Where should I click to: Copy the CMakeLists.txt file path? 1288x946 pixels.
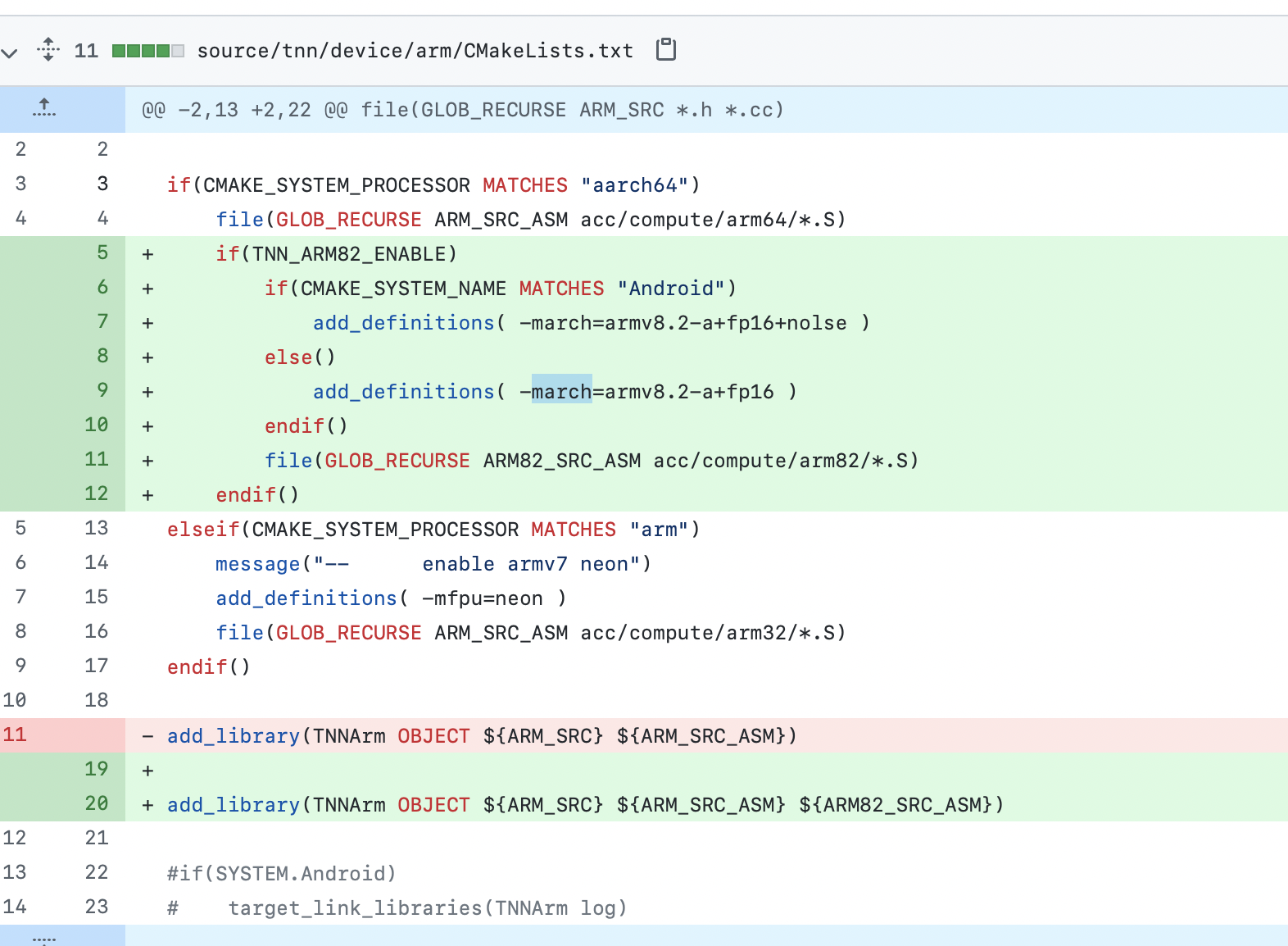[666, 50]
